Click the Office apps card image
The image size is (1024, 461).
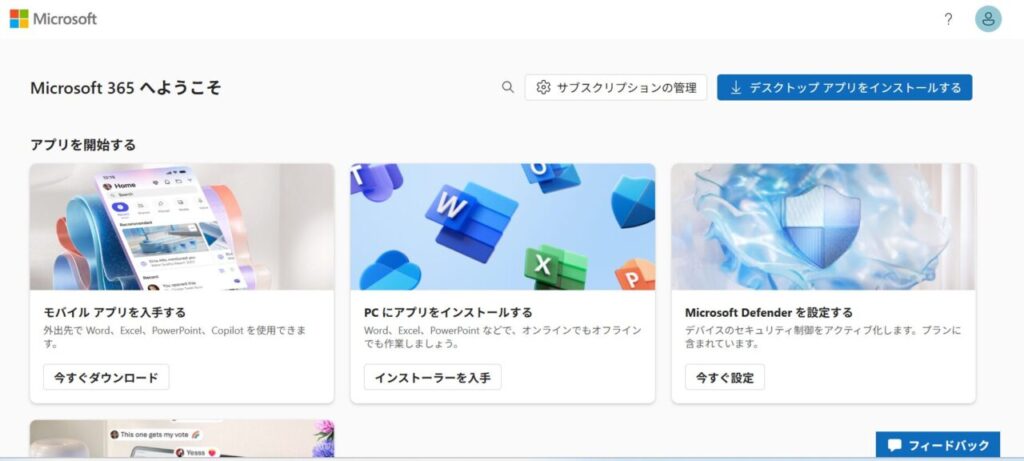[x=502, y=227]
